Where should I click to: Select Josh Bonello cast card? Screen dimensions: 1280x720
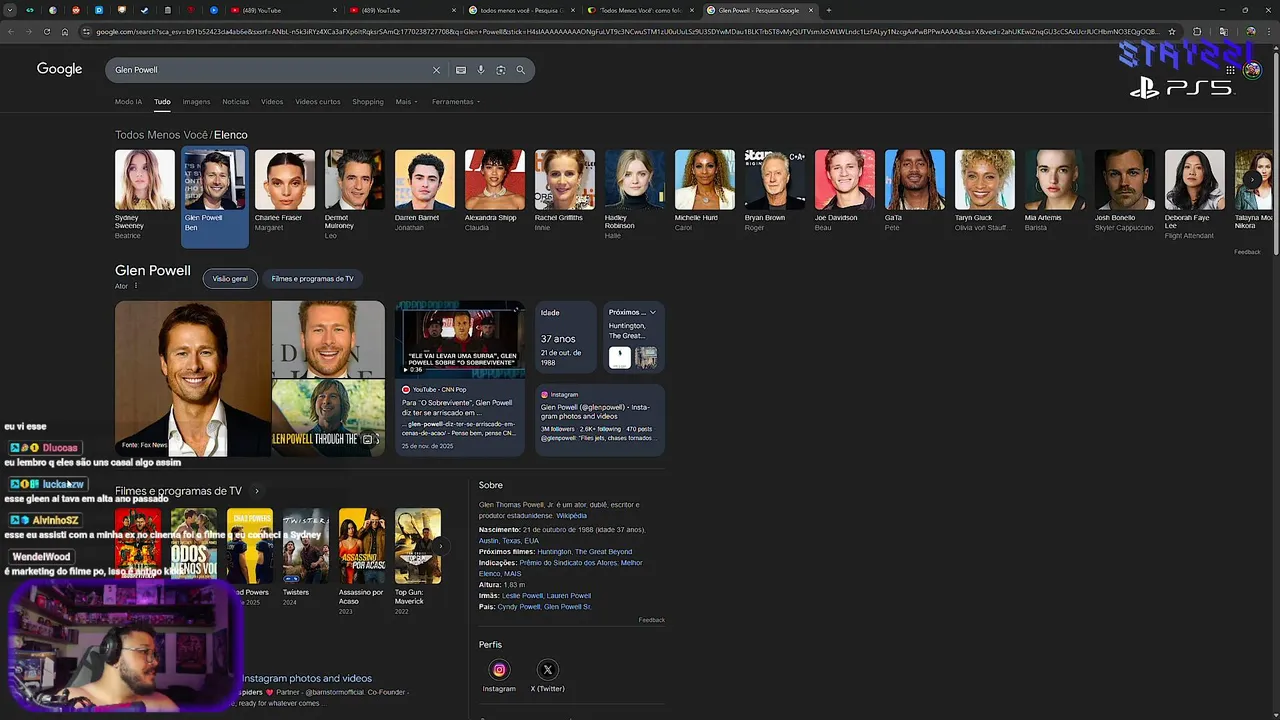click(x=1125, y=192)
